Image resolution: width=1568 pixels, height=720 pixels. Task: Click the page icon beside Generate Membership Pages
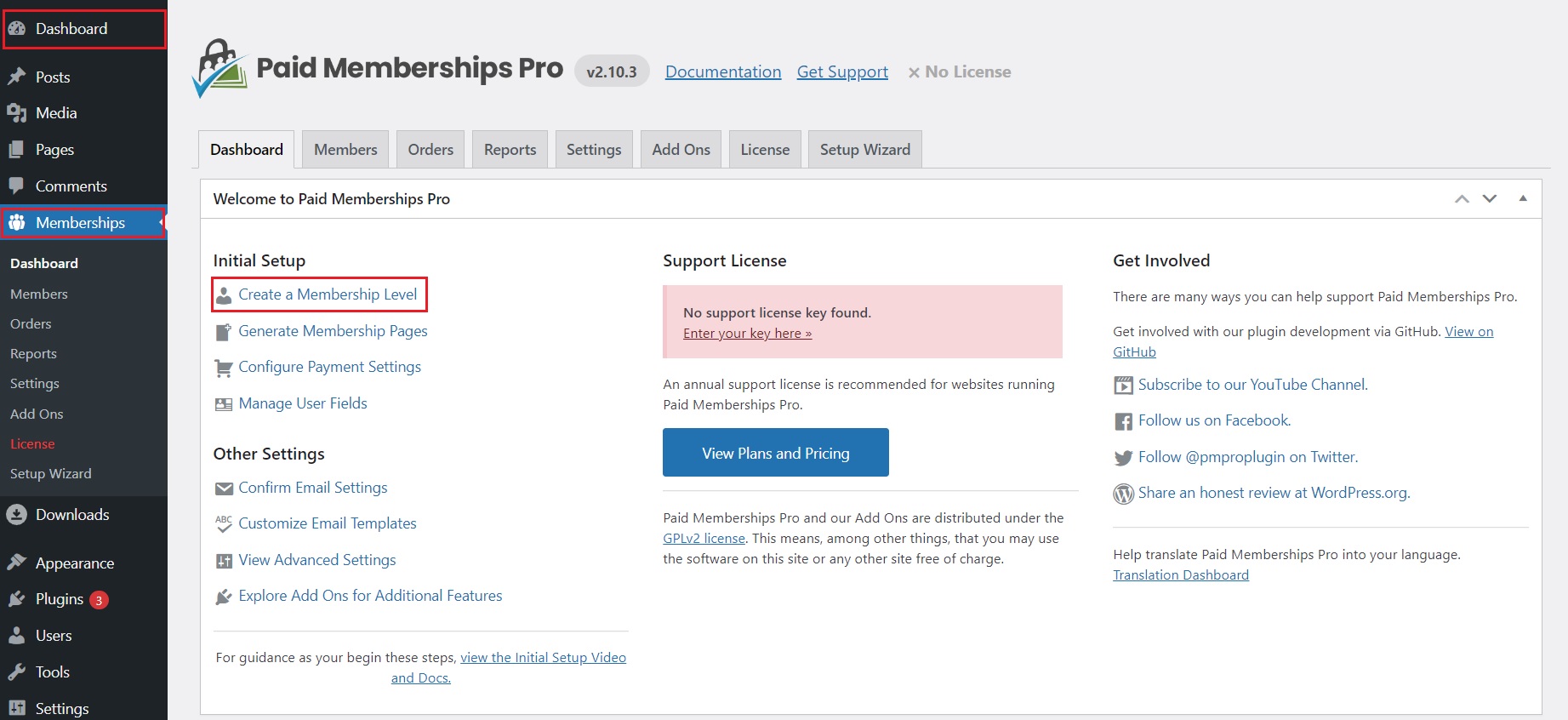pyautogui.click(x=224, y=332)
